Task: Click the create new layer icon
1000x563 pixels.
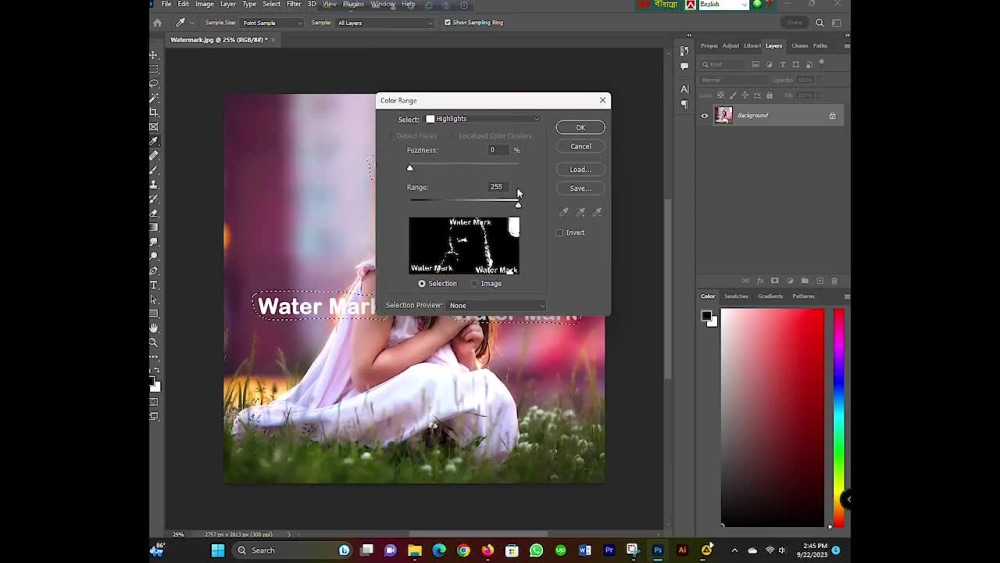Action: pos(820,281)
